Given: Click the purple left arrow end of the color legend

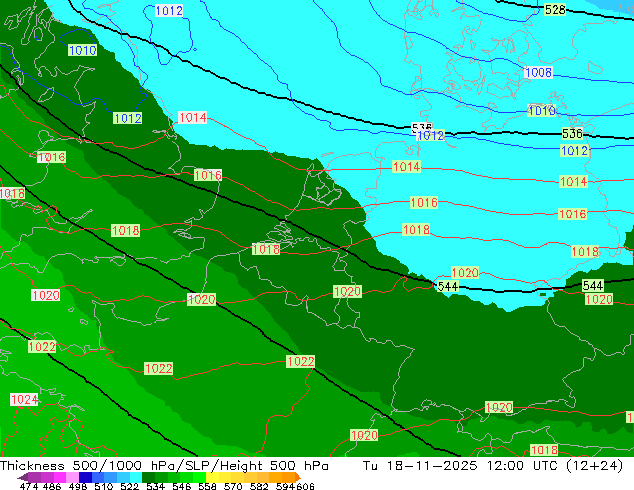Looking at the screenshot, I should tap(22, 477).
